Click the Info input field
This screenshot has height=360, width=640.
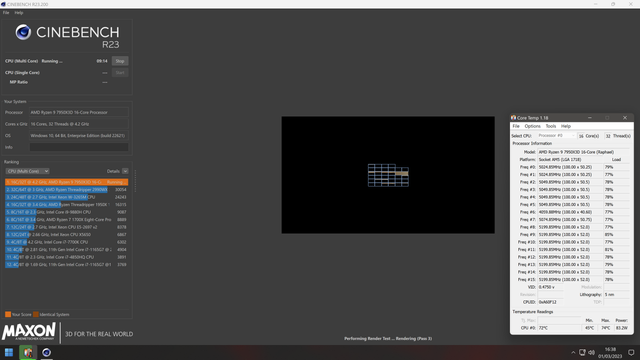click(x=79, y=147)
